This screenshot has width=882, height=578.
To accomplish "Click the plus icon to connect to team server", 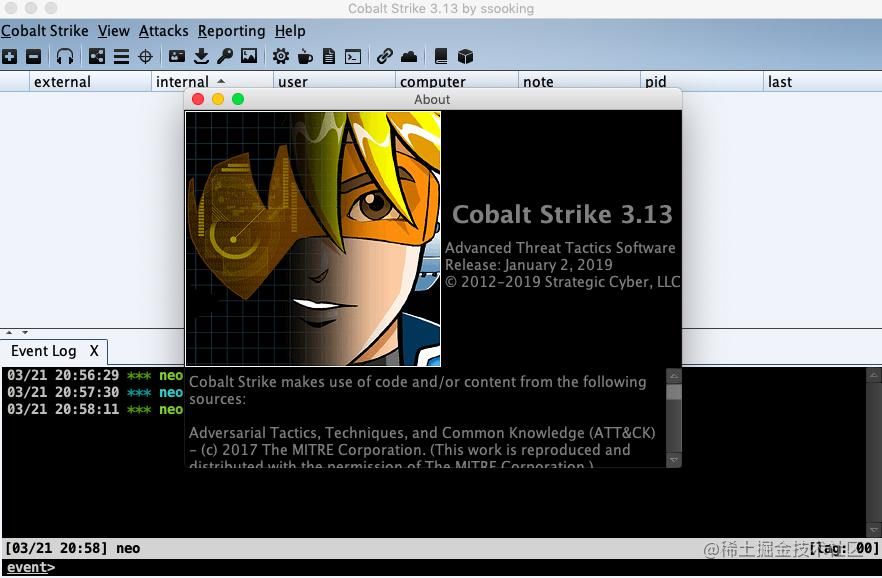I will point(10,56).
